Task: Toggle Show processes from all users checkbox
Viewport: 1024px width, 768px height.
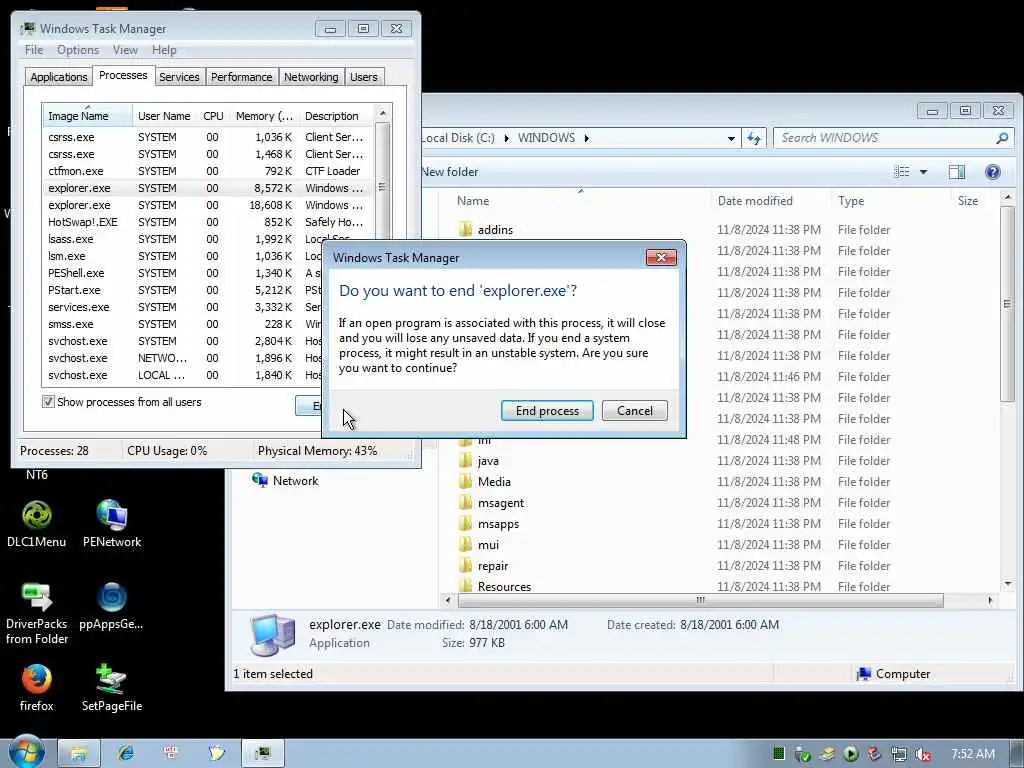Action: (x=48, y=402)
